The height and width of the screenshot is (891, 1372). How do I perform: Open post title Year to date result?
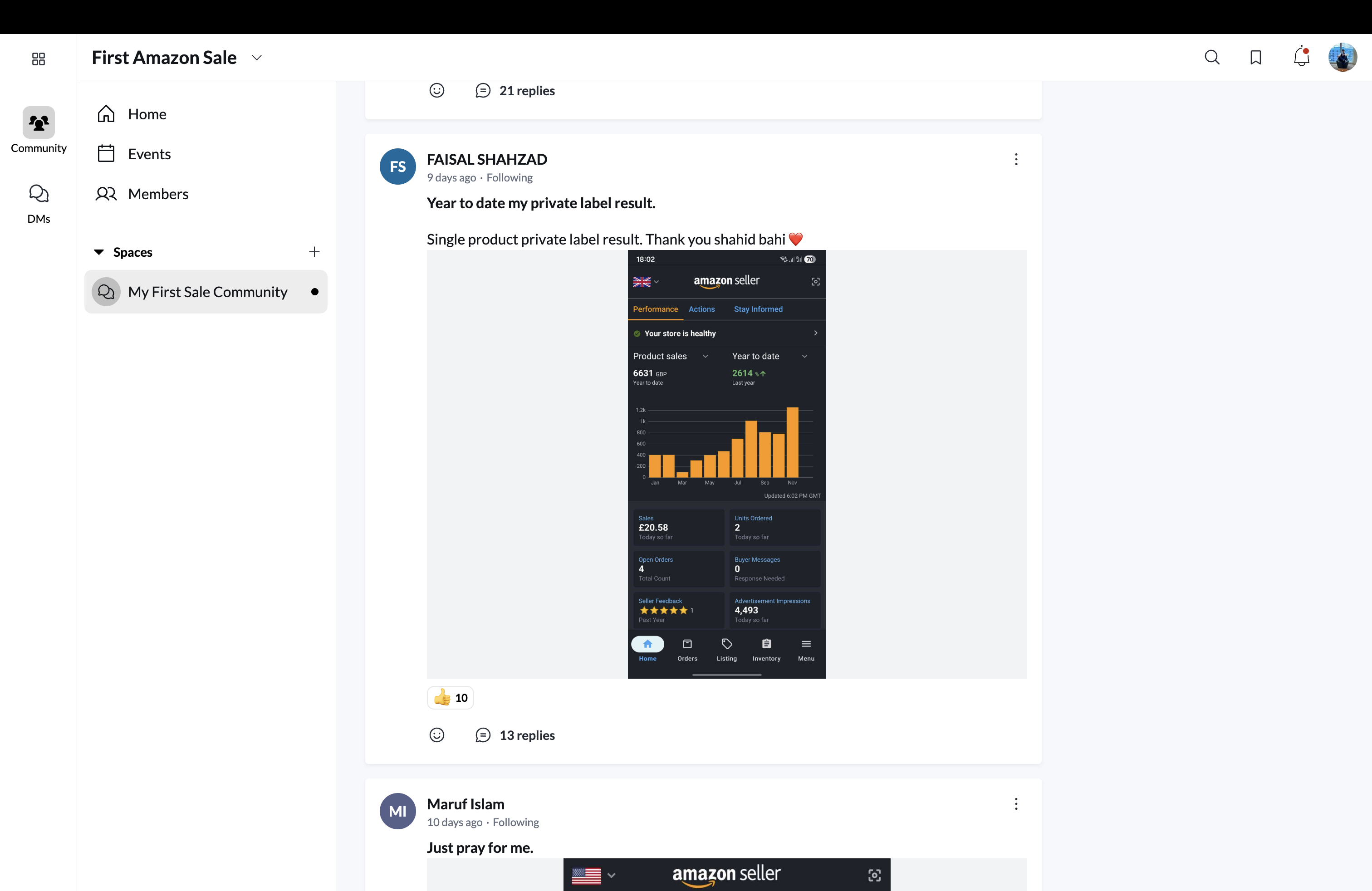pos(541,203)
